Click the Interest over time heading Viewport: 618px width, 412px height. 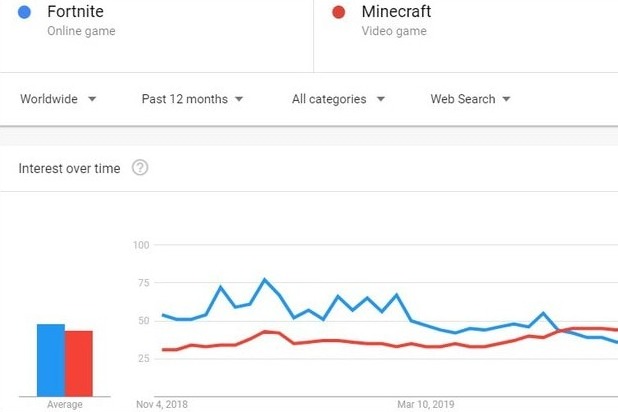(x=69, y=168)
